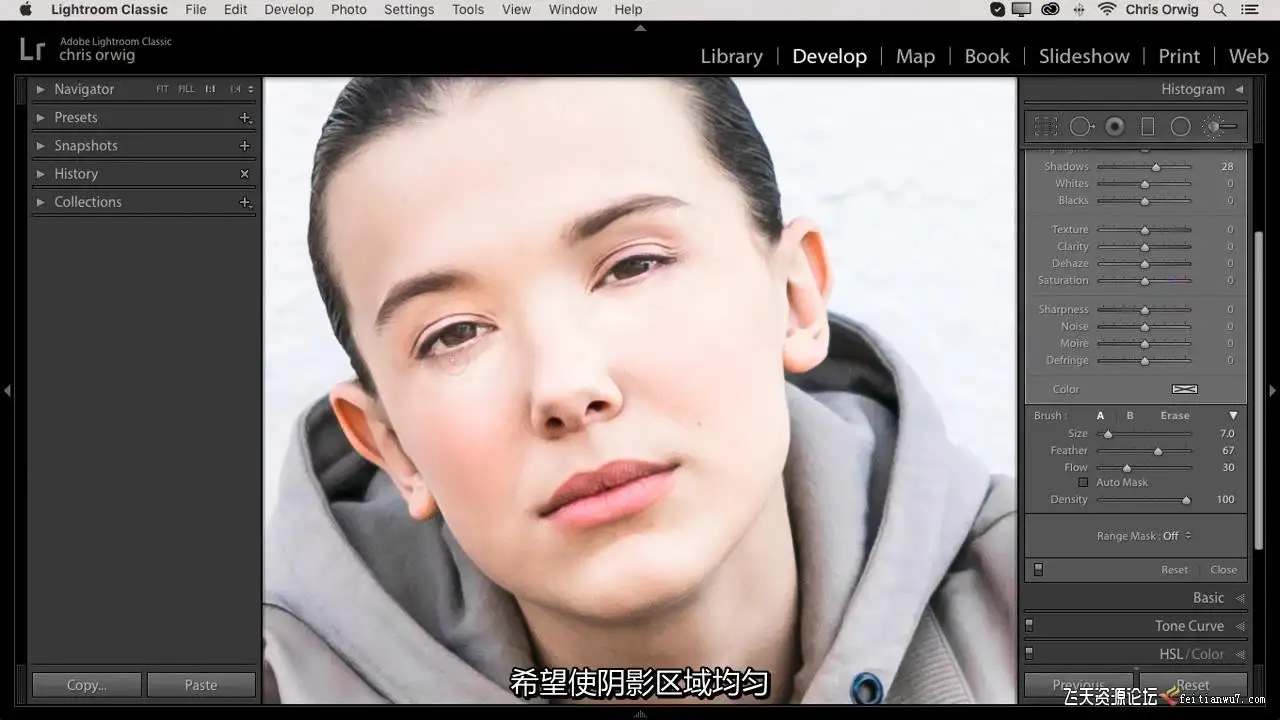
Task: Reset the adjustment brush settings
Action: pyautogui.click(x=1175, y=570)
